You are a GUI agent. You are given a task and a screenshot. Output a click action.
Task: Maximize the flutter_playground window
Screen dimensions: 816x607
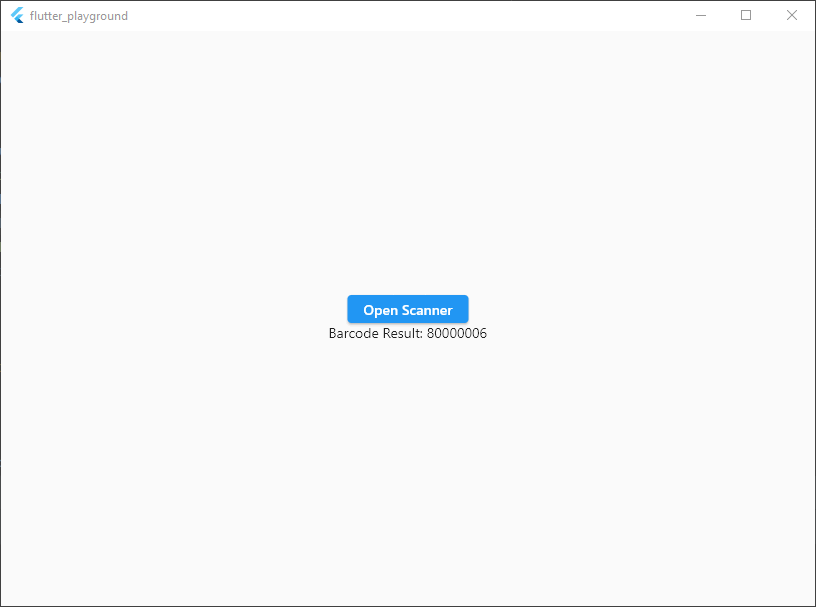click(x=746, y=16)
